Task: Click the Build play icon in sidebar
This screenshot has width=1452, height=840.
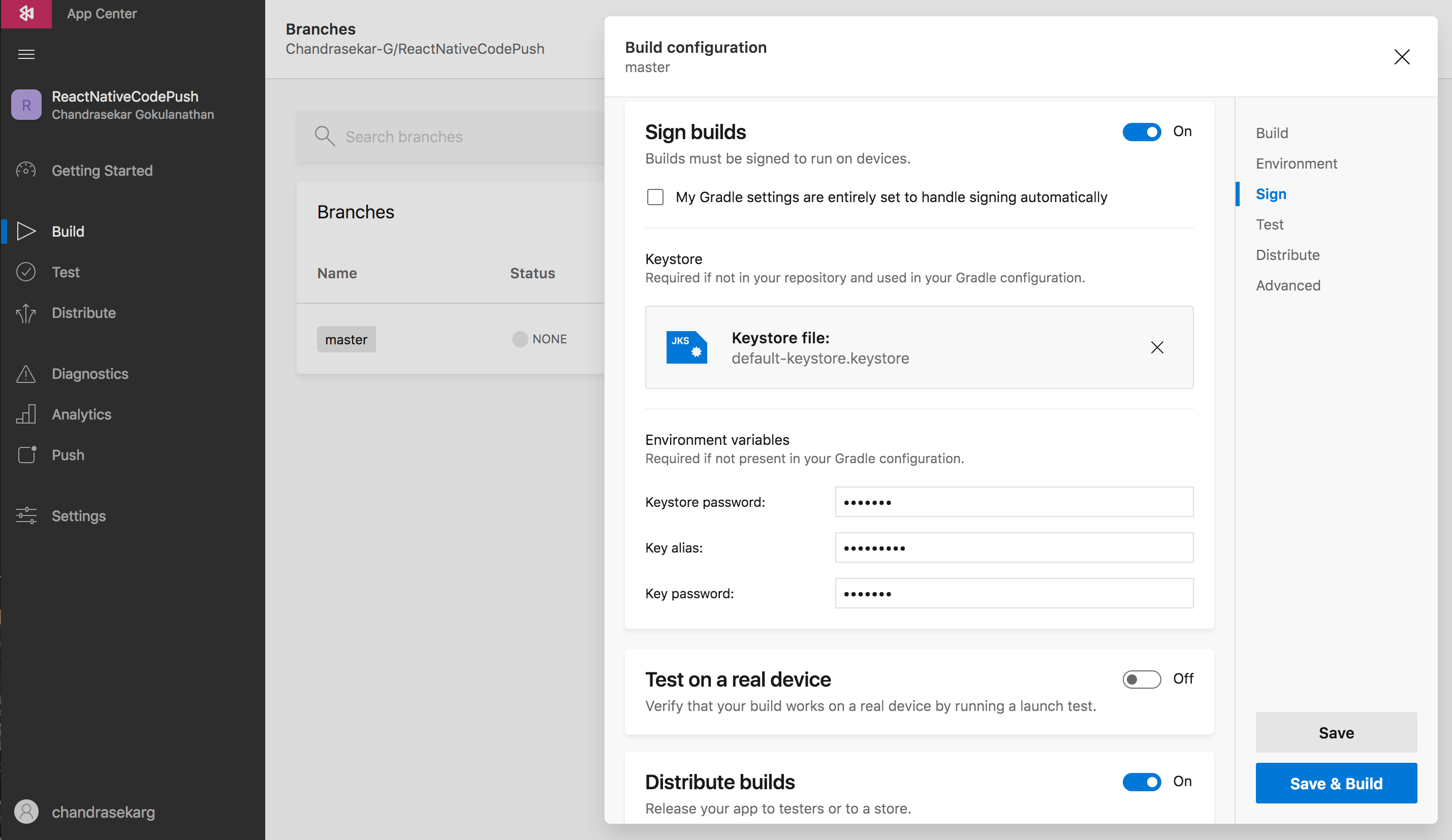Action: (26, 231)
